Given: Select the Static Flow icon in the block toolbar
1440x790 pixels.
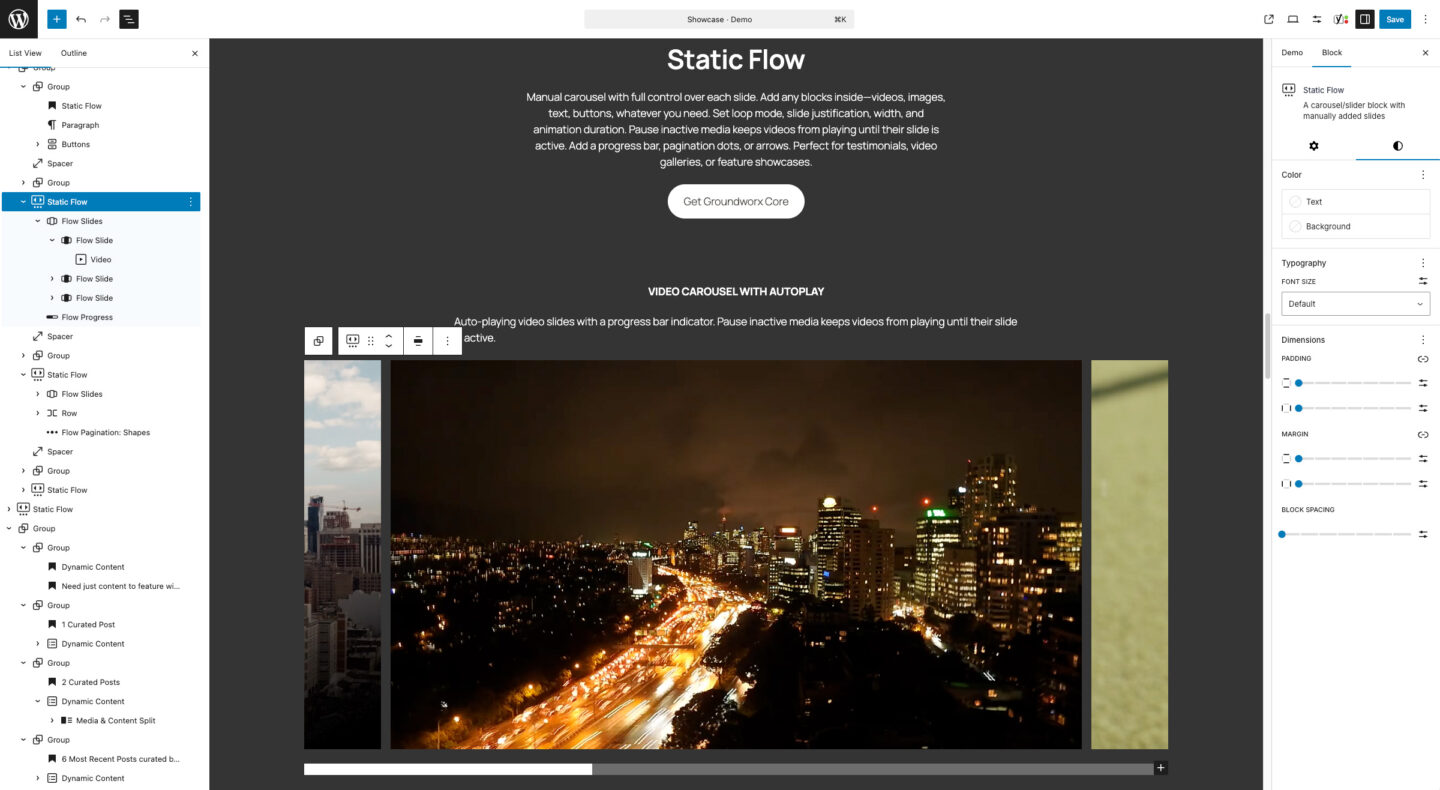Looking at the screenshot, I should 352,340.
